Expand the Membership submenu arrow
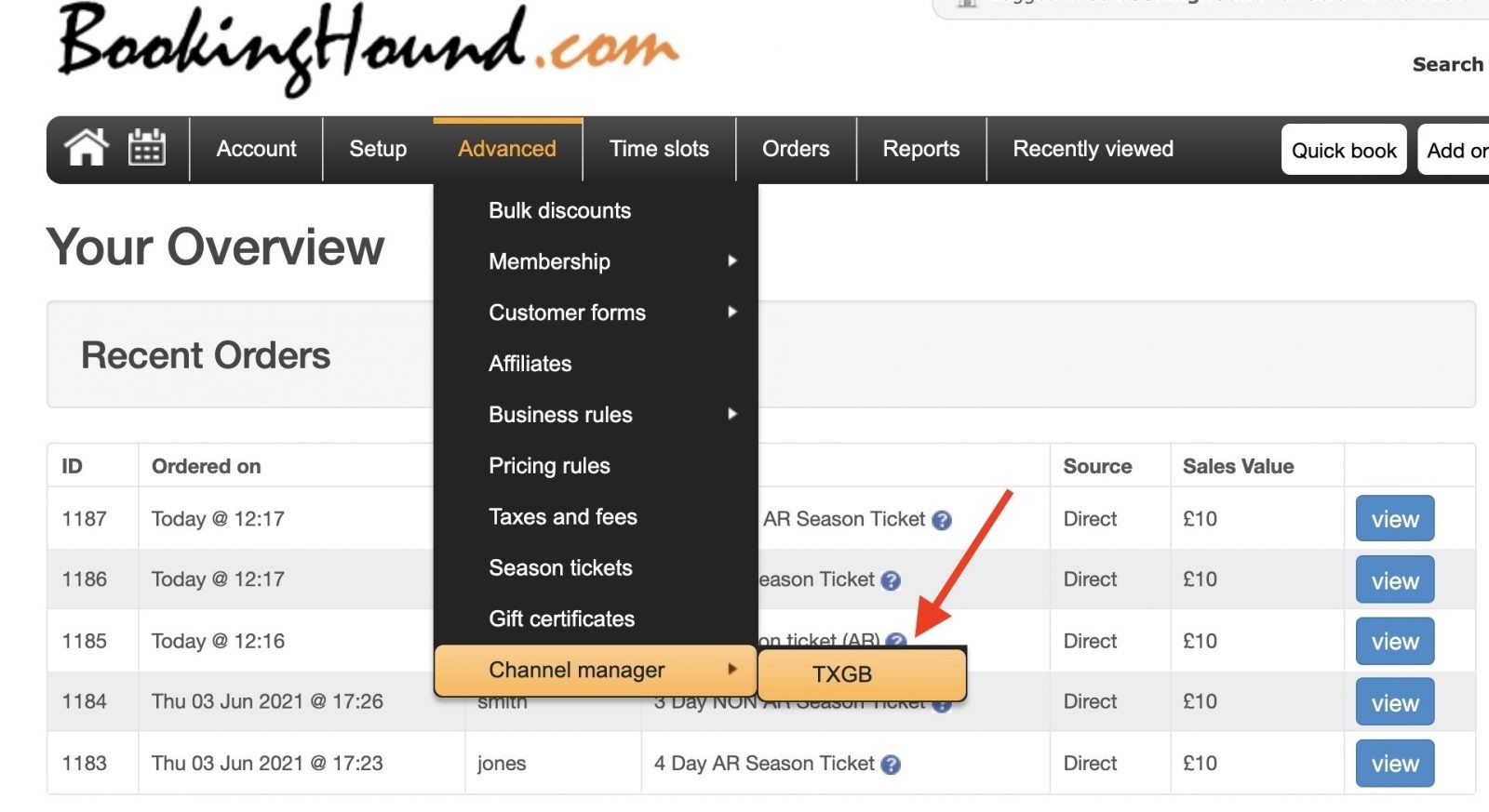 click(732, 261)
